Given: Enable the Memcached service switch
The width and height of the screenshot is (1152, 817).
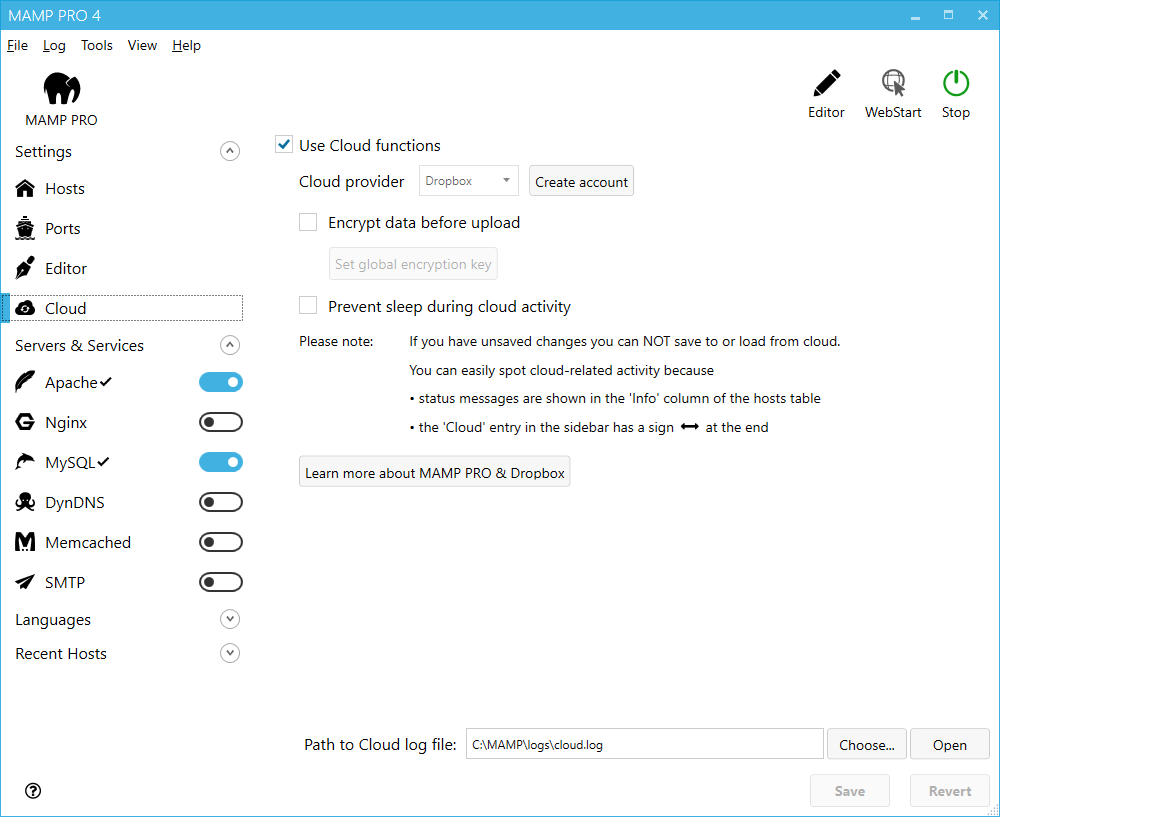Looking at the screenshot, I should click(220, 542).
